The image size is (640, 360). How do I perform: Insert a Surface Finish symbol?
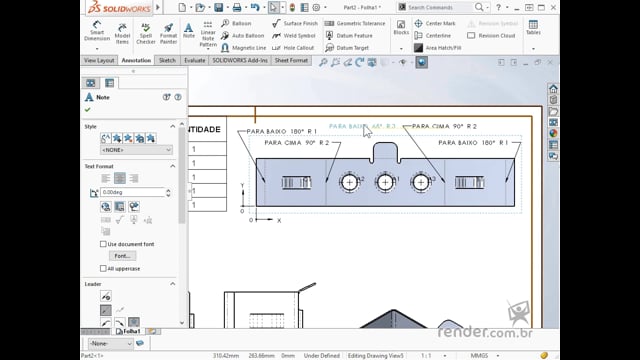pos(294,23)
